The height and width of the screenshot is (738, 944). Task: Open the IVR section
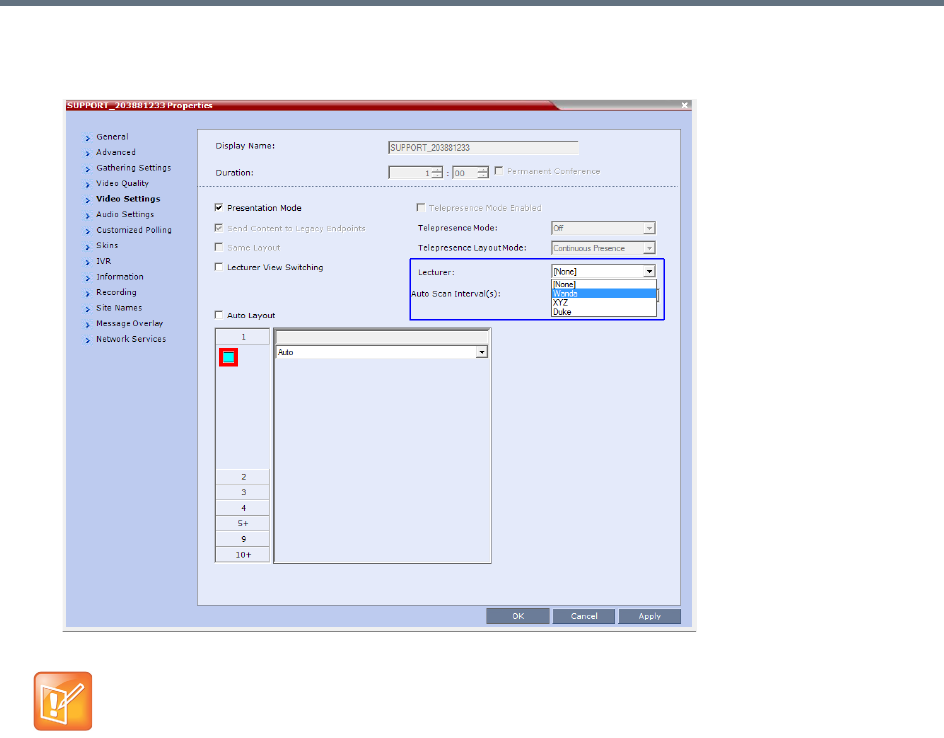[x=104, y=261]
